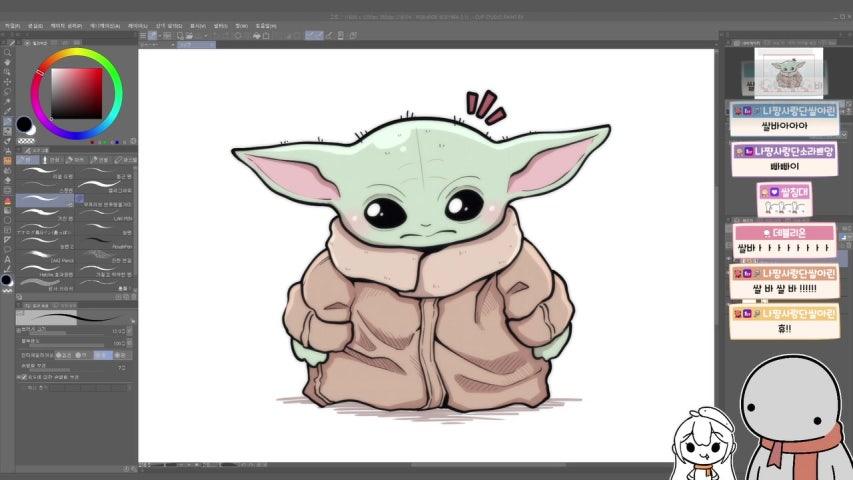The height and width of the screenshot is (480, 853).
Task: Pick a hue on the color wheel ring
Action: (x=77, y=94)
